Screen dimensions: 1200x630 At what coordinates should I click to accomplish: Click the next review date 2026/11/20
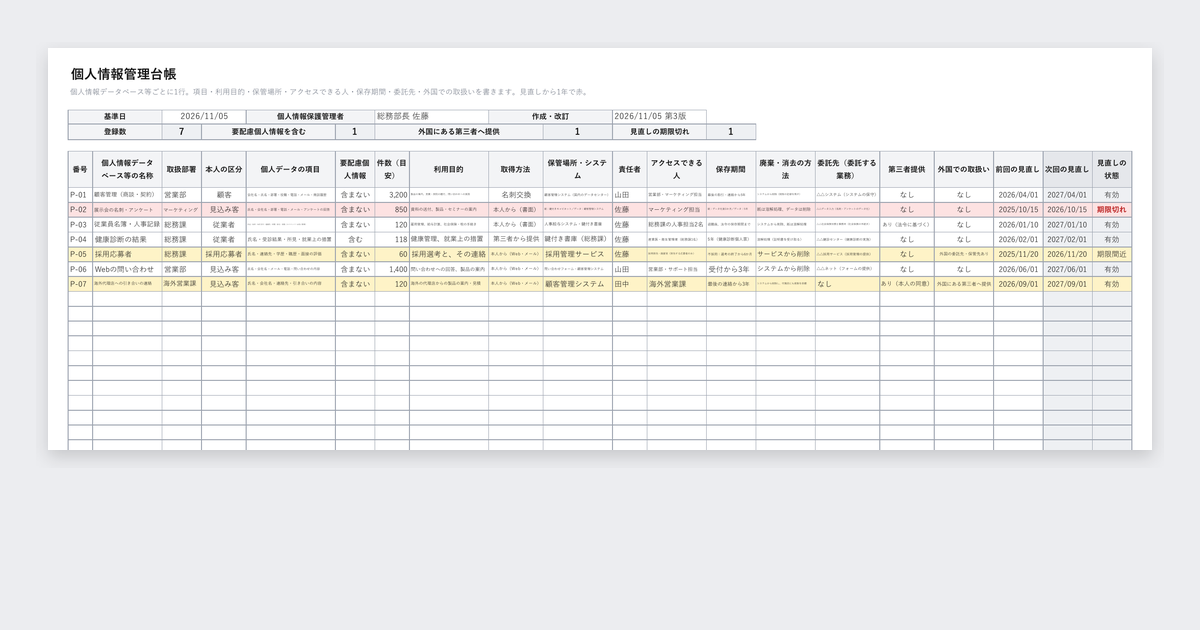tap(1067, 254)
